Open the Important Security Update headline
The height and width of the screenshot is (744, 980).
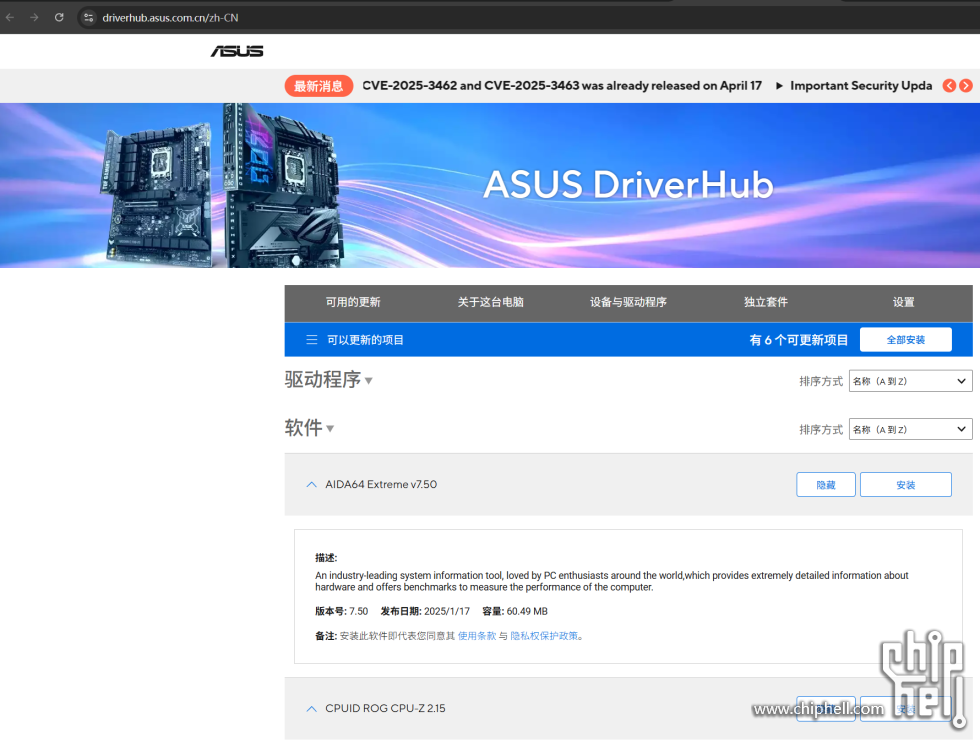tap(861, 86)
